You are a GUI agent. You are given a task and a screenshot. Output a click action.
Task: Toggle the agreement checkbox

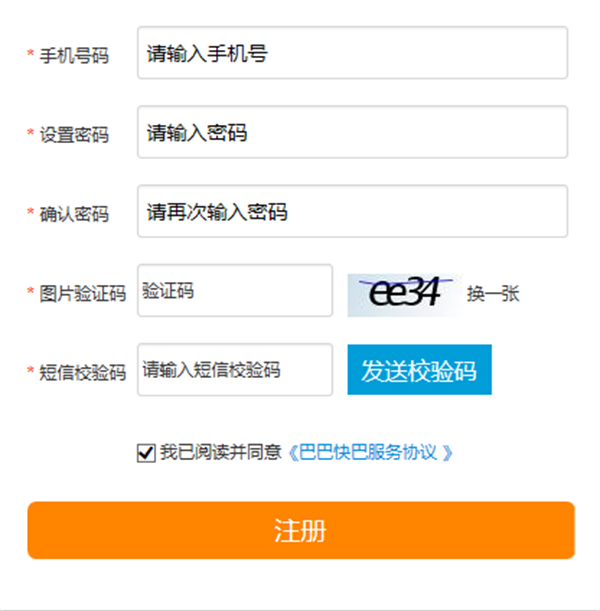pyautogui.click(x=146, y=453)
